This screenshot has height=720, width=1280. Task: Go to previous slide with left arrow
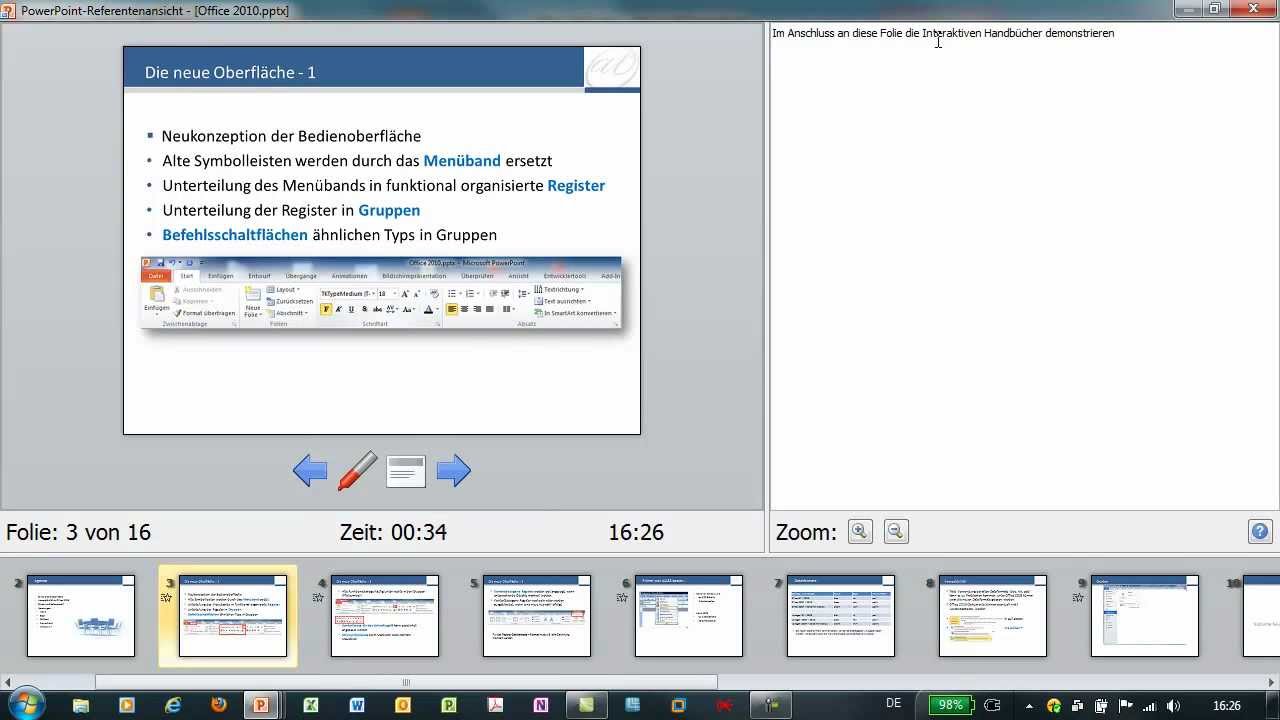click(310, 471)
